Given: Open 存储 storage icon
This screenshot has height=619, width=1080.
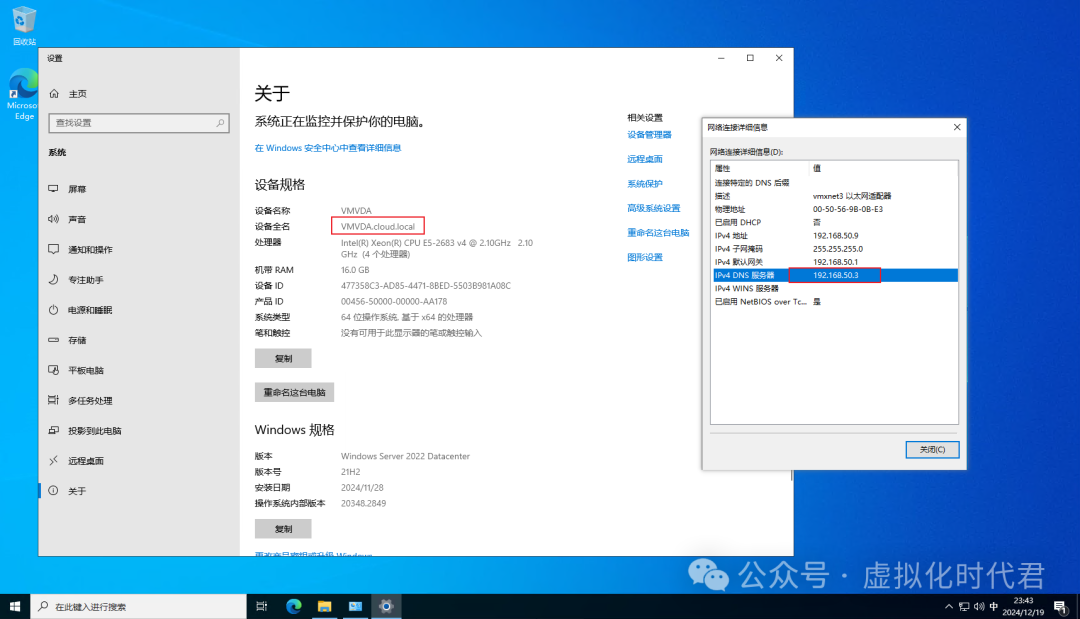Looking at the screenshot, I should tap(54, 340).
